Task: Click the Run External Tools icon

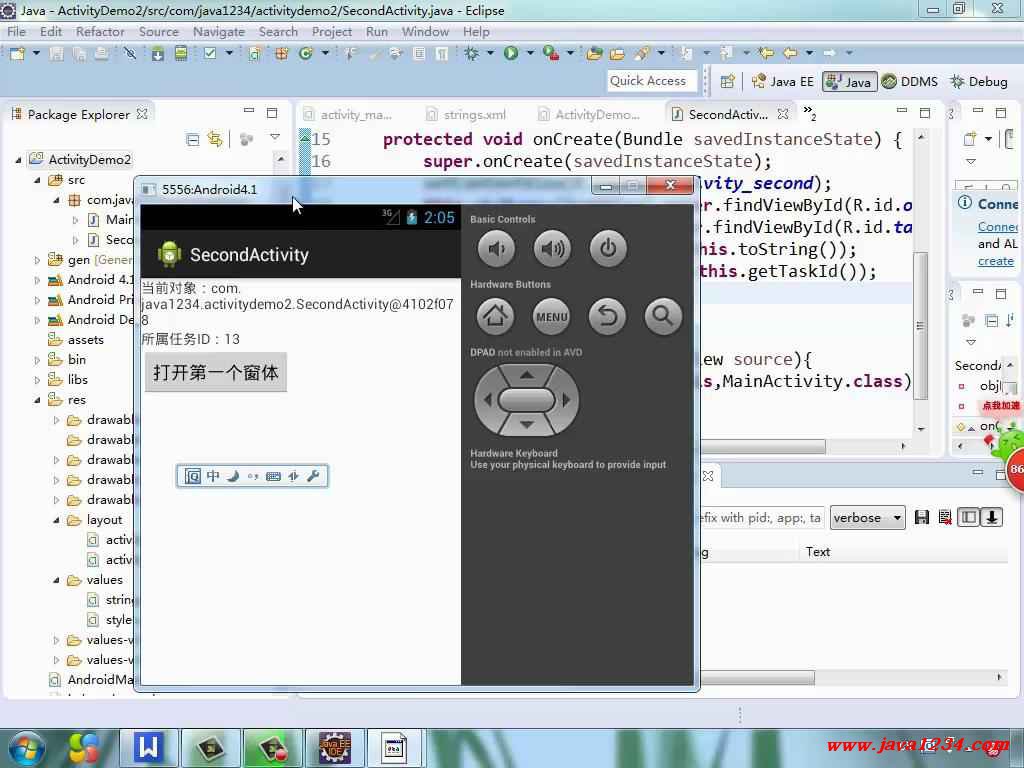Action: (551, 54)
